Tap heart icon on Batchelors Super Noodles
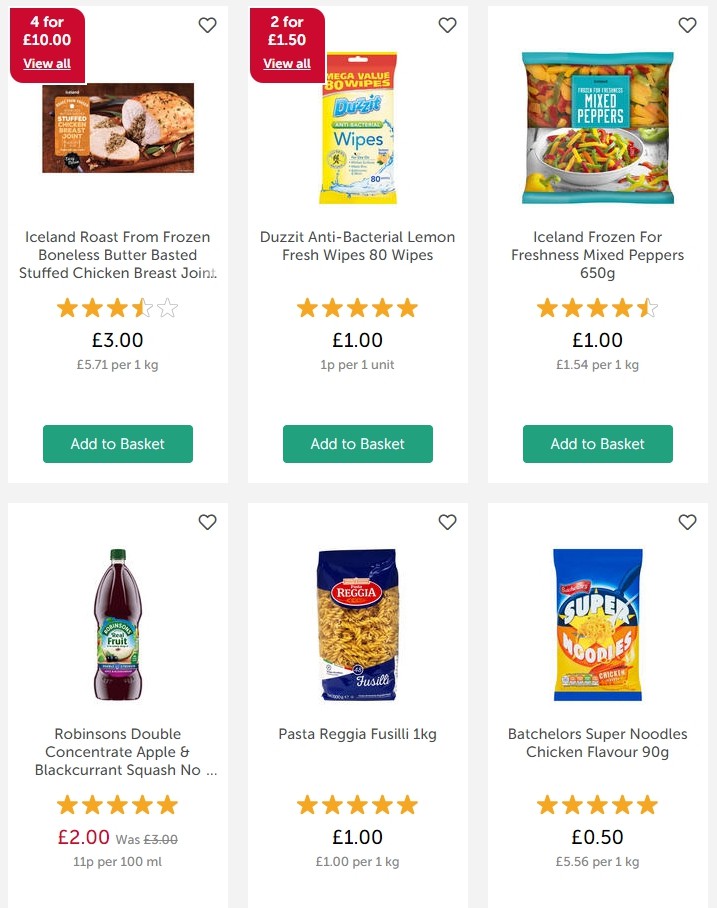717x908 pixels. click(687, 522)
